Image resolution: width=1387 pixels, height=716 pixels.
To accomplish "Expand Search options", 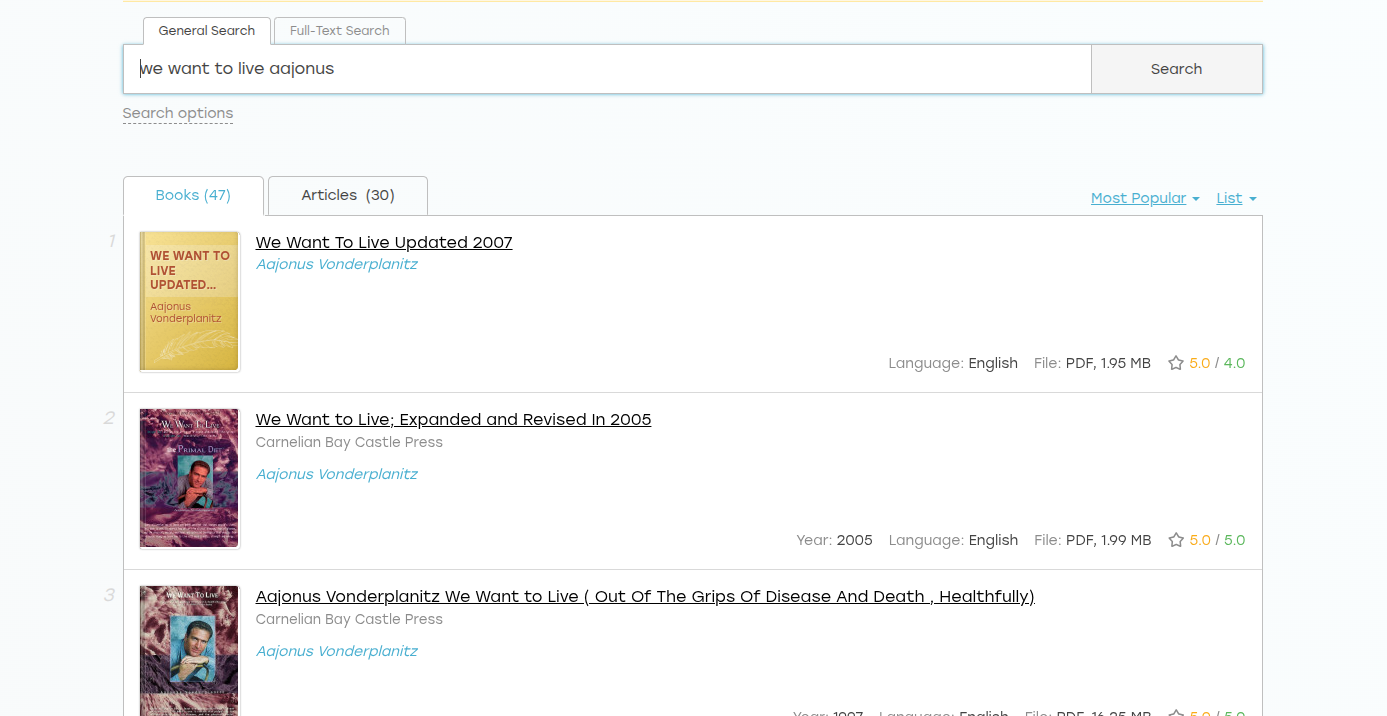I will click(178, 113).
